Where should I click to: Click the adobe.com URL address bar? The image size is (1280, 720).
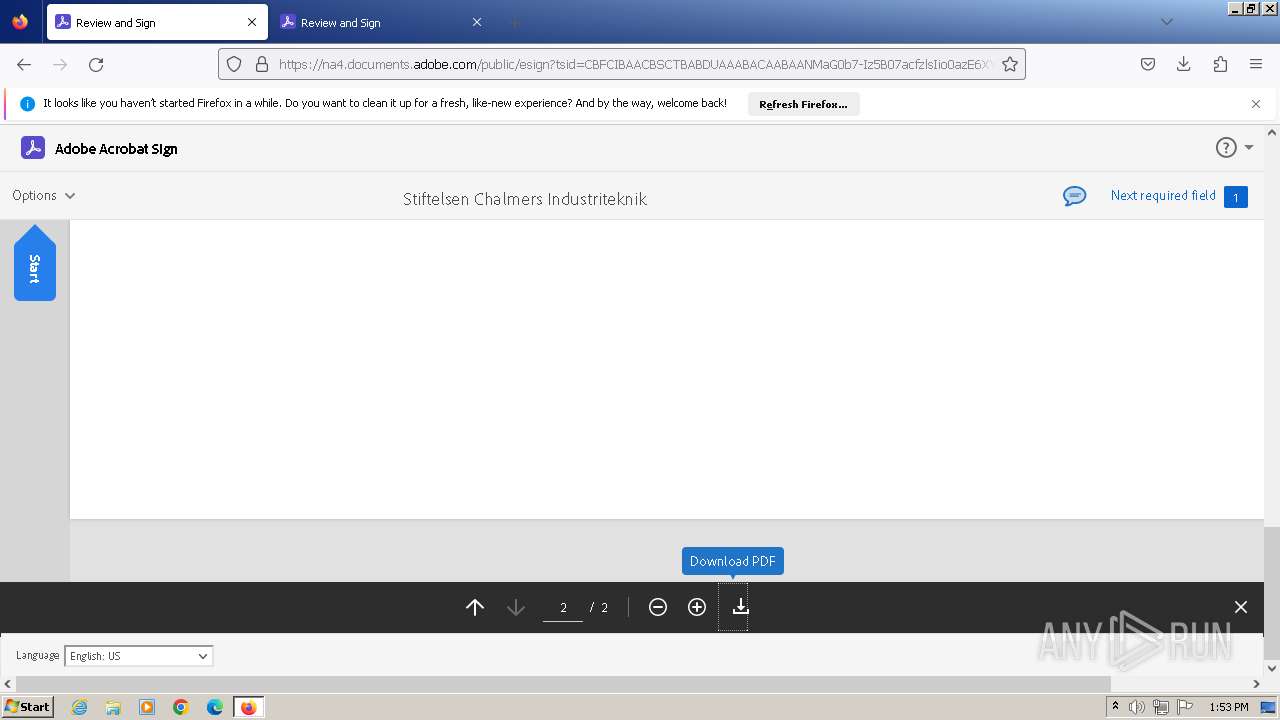(635, 64)
